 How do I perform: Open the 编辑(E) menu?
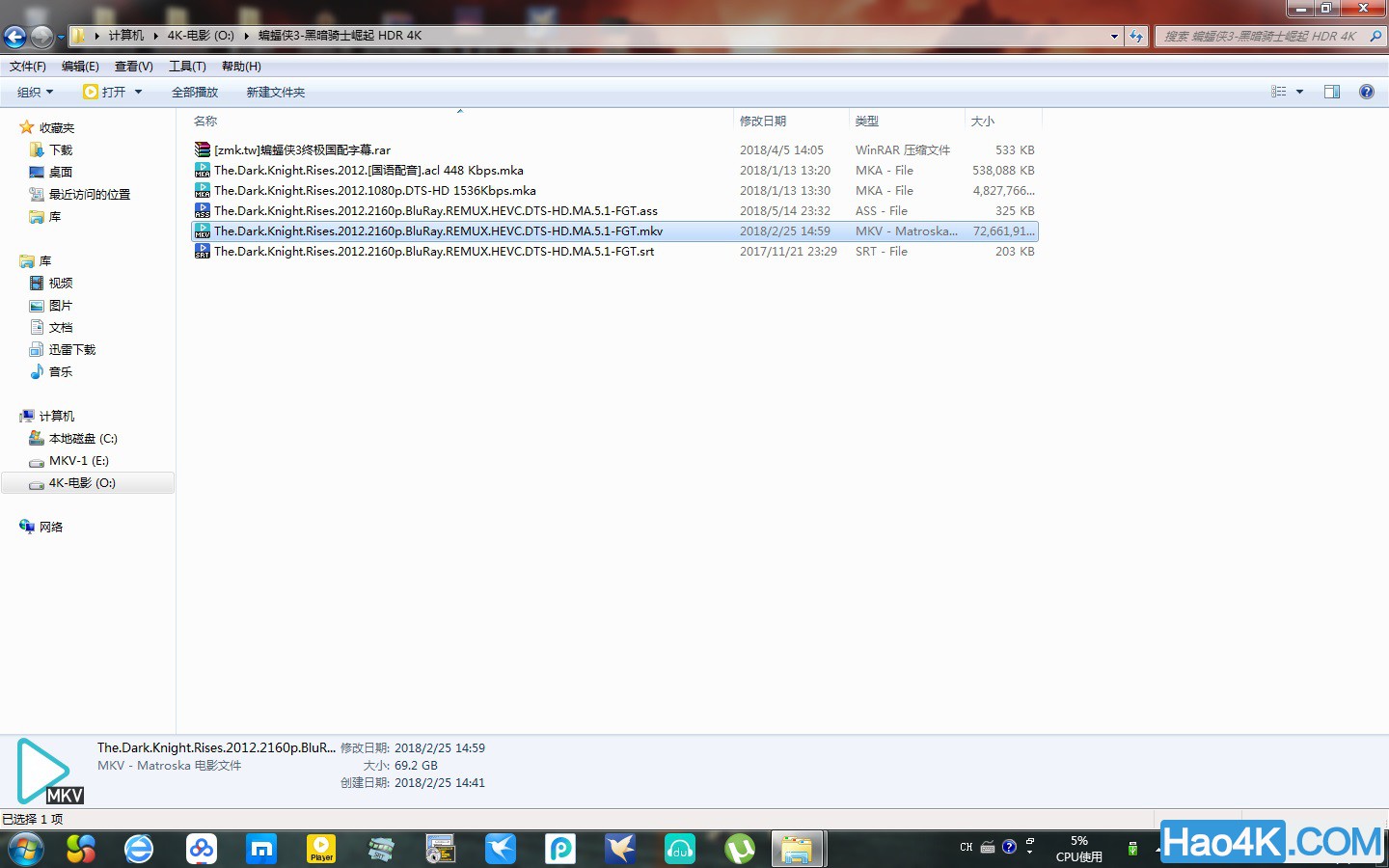[x=80, y=66]
